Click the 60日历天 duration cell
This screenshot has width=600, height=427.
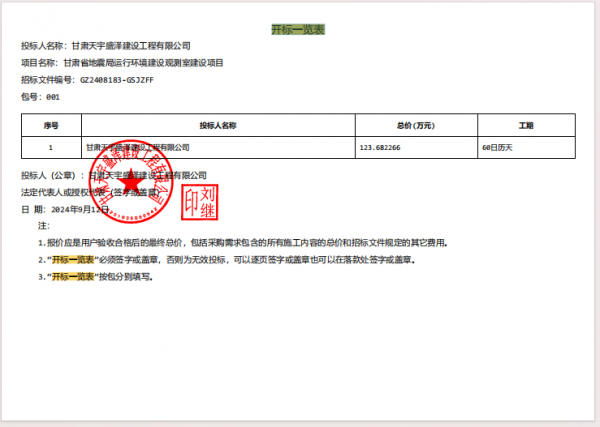[x=497, y=147]
